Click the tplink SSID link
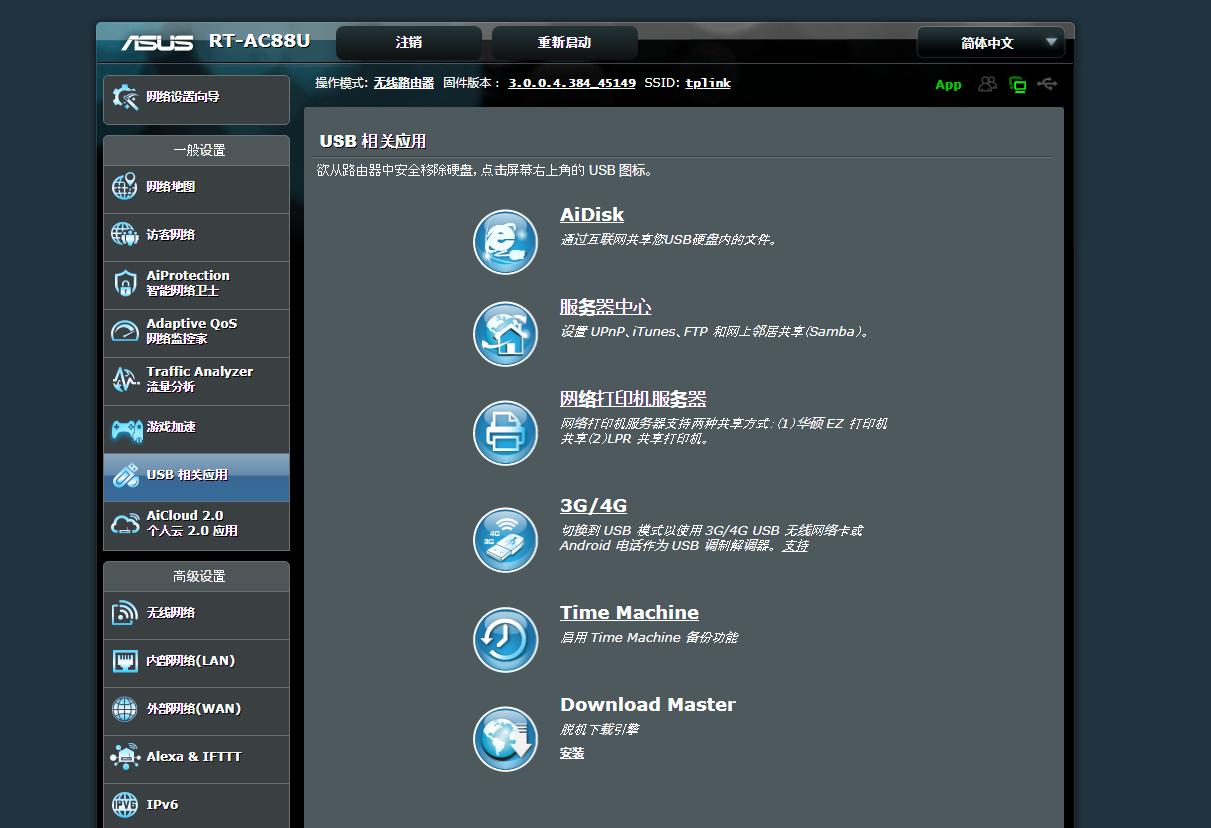This screenshot has height=828, width=1211. [x=707, y=83]
